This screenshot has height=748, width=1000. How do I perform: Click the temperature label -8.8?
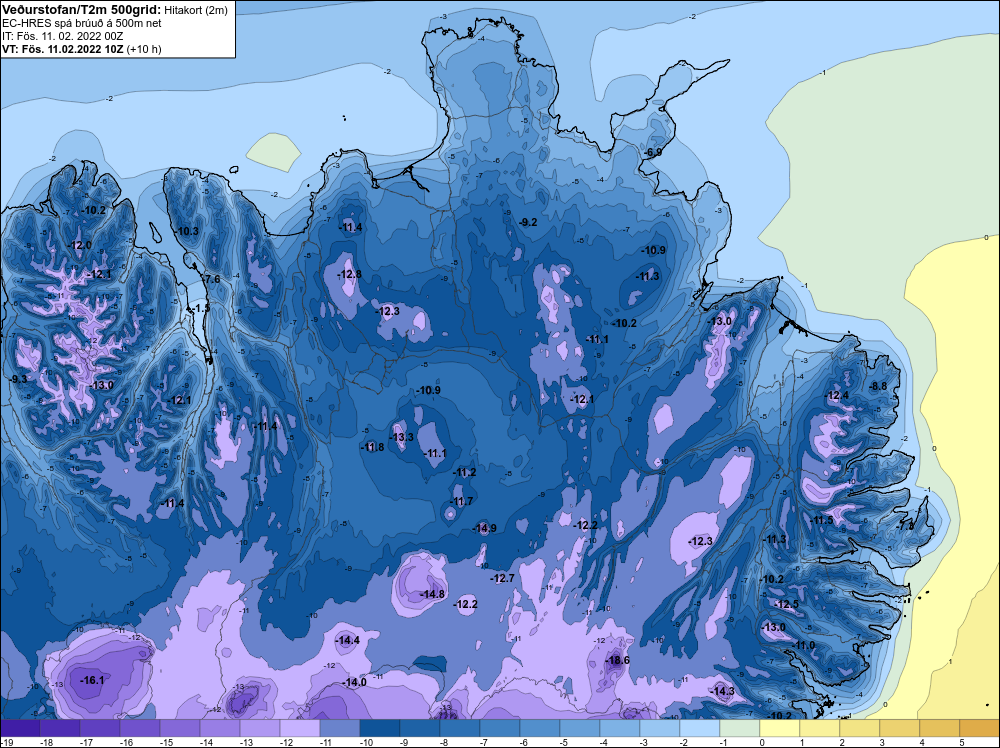(x=878, y=386)
